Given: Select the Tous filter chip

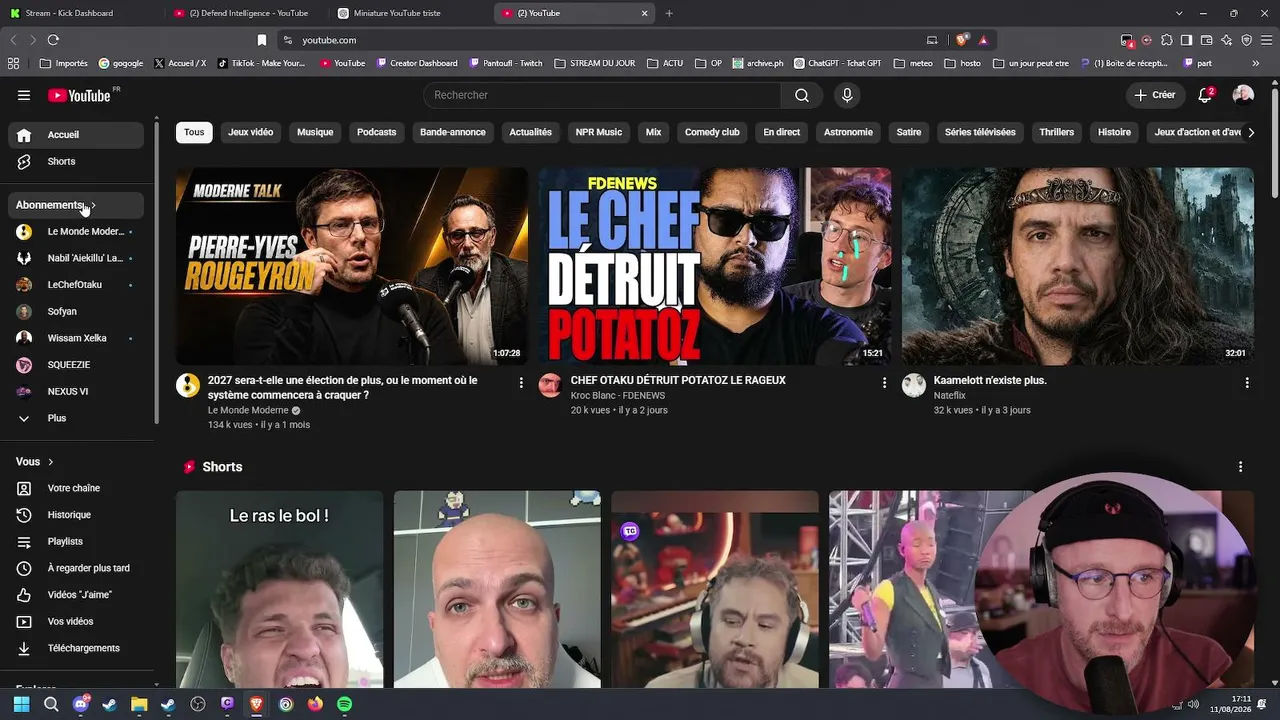Looking at the screenshot, I should (194, 132).
